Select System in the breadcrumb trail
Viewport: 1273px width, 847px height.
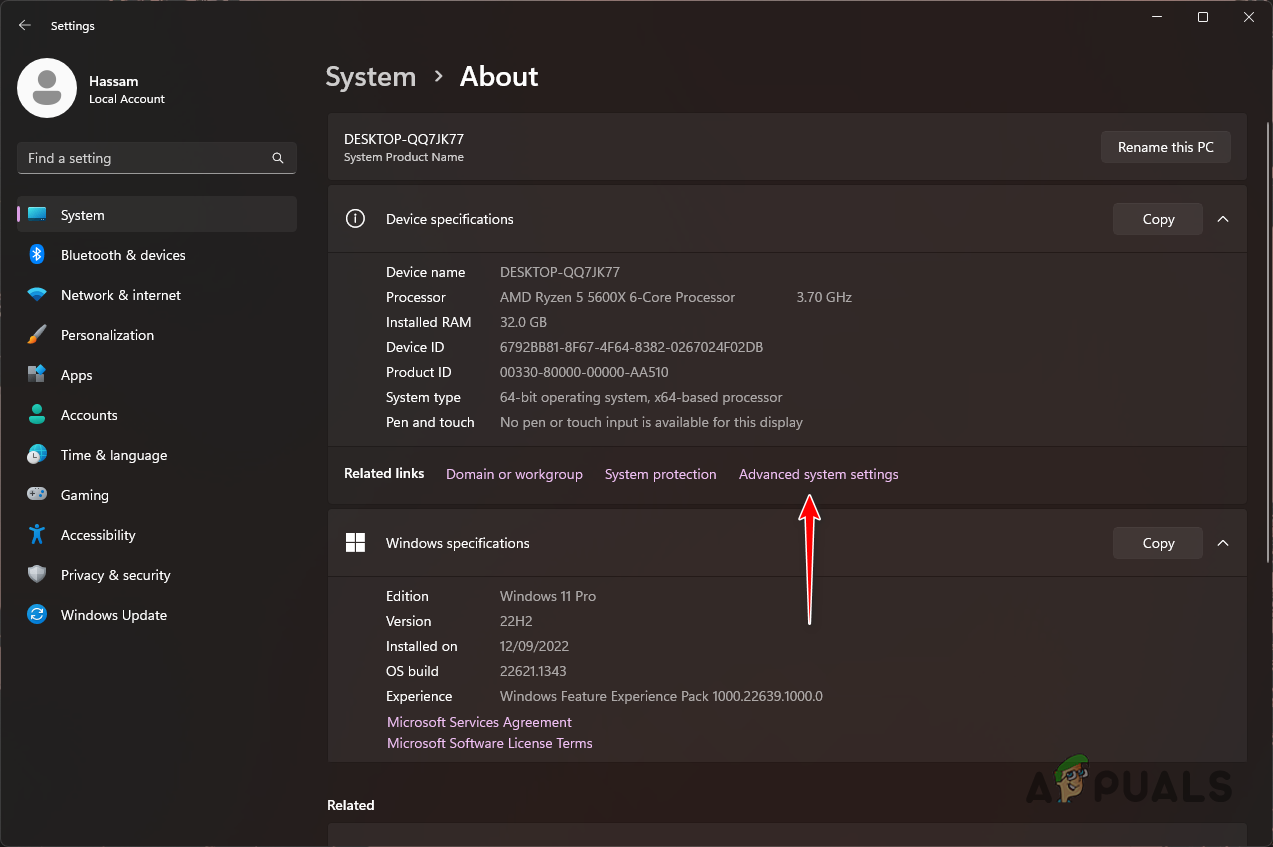(370, 76)
